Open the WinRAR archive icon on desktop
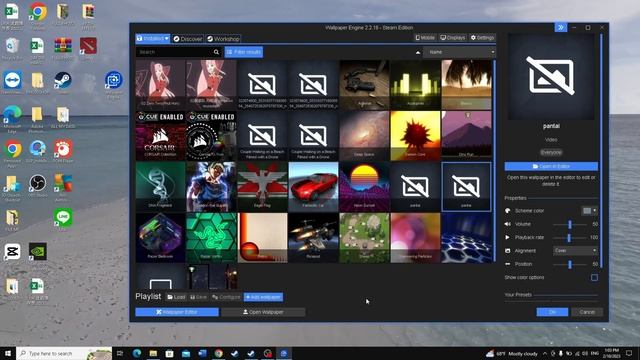640x360 pixels. pos(63,46)
